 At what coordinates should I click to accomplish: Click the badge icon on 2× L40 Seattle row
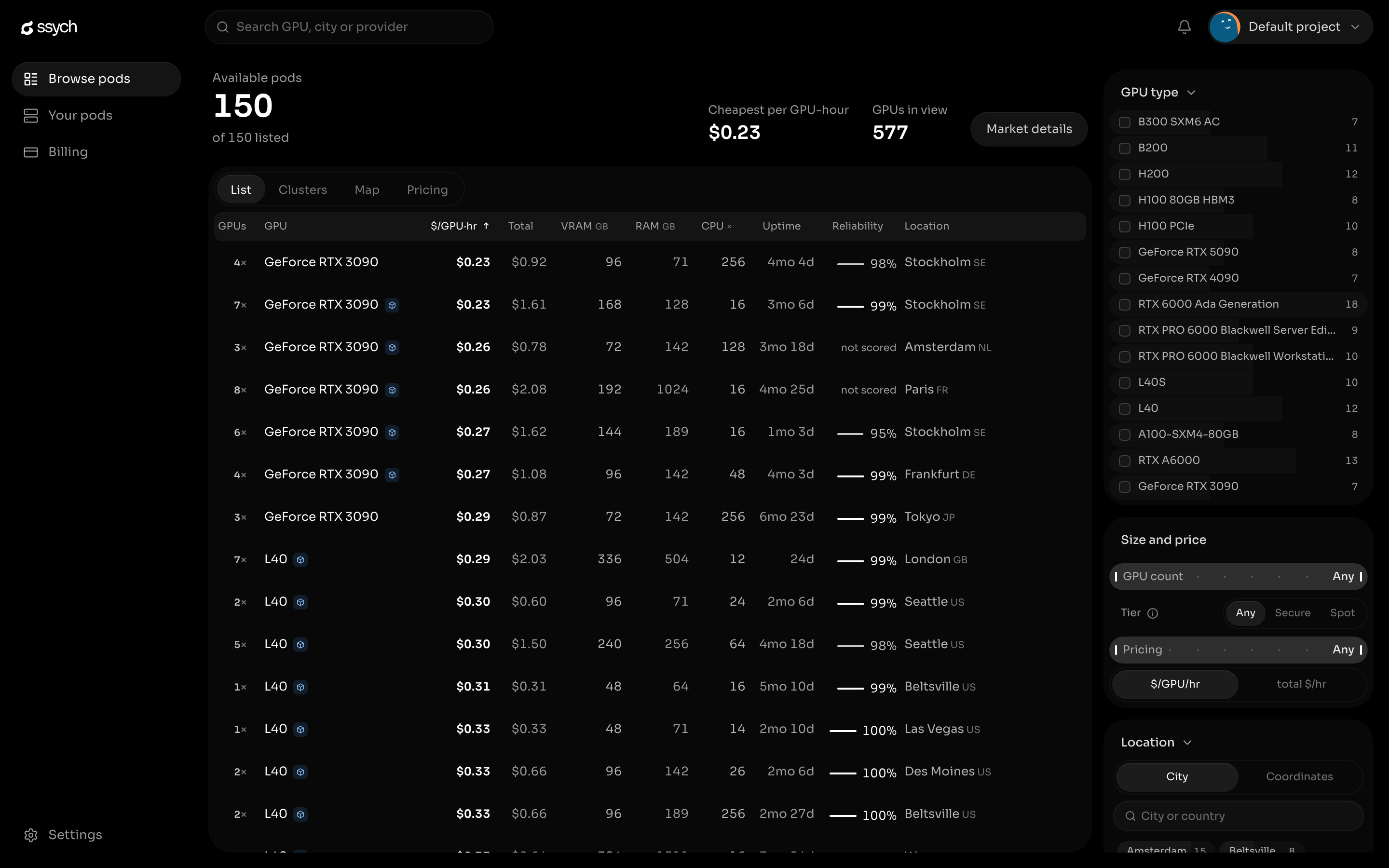(300, 602)
